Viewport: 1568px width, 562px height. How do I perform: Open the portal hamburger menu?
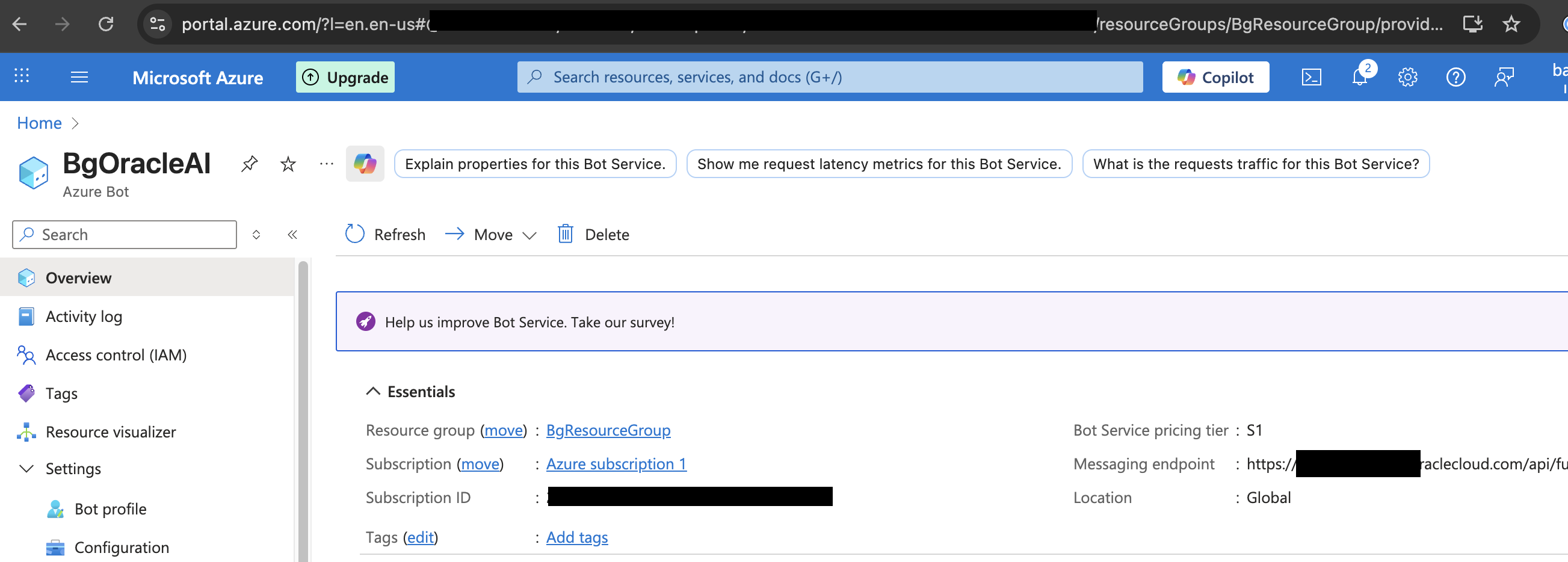click(79, 77)
